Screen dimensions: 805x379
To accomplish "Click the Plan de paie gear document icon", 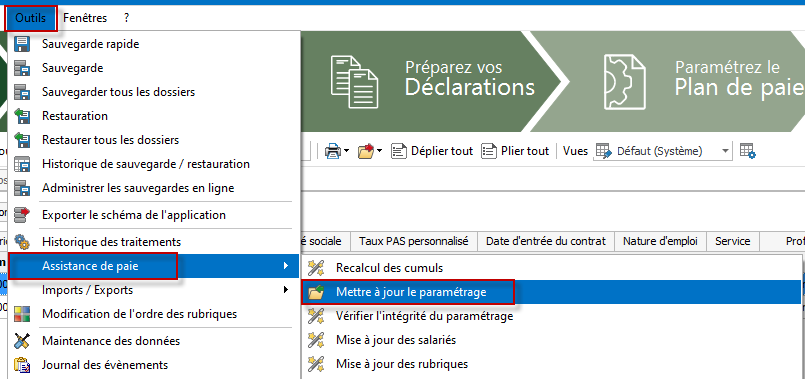I will [x=624, y=82].
